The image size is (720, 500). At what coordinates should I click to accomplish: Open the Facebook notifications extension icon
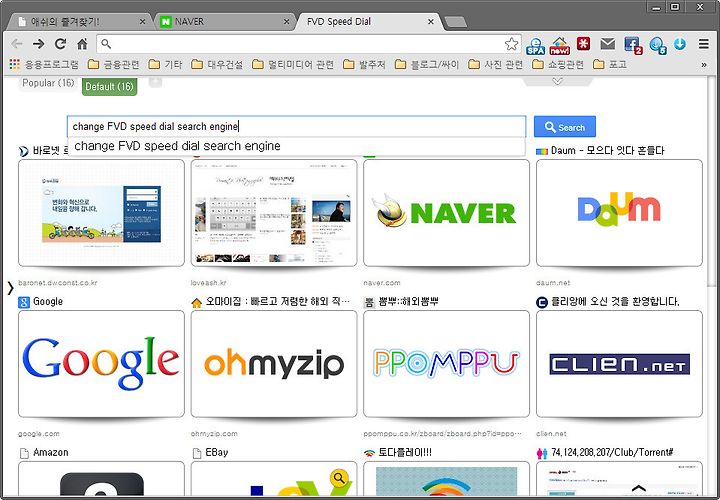[x=633, y=45]
